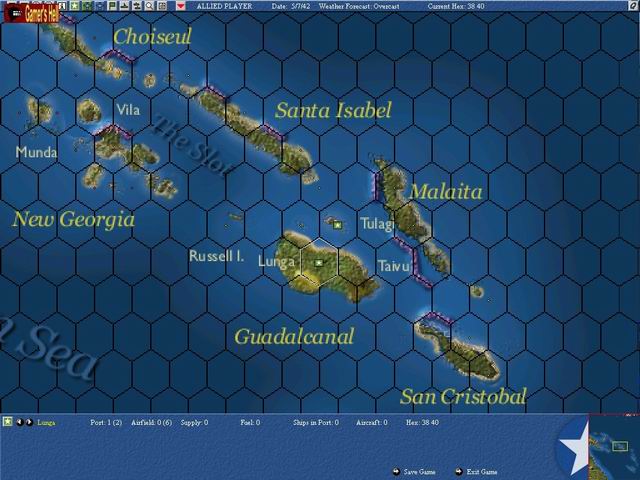The width and height of the screenshot is (640, 480).
Task: Click the Airfield: 0 (6) value
Action: [151, 422]
